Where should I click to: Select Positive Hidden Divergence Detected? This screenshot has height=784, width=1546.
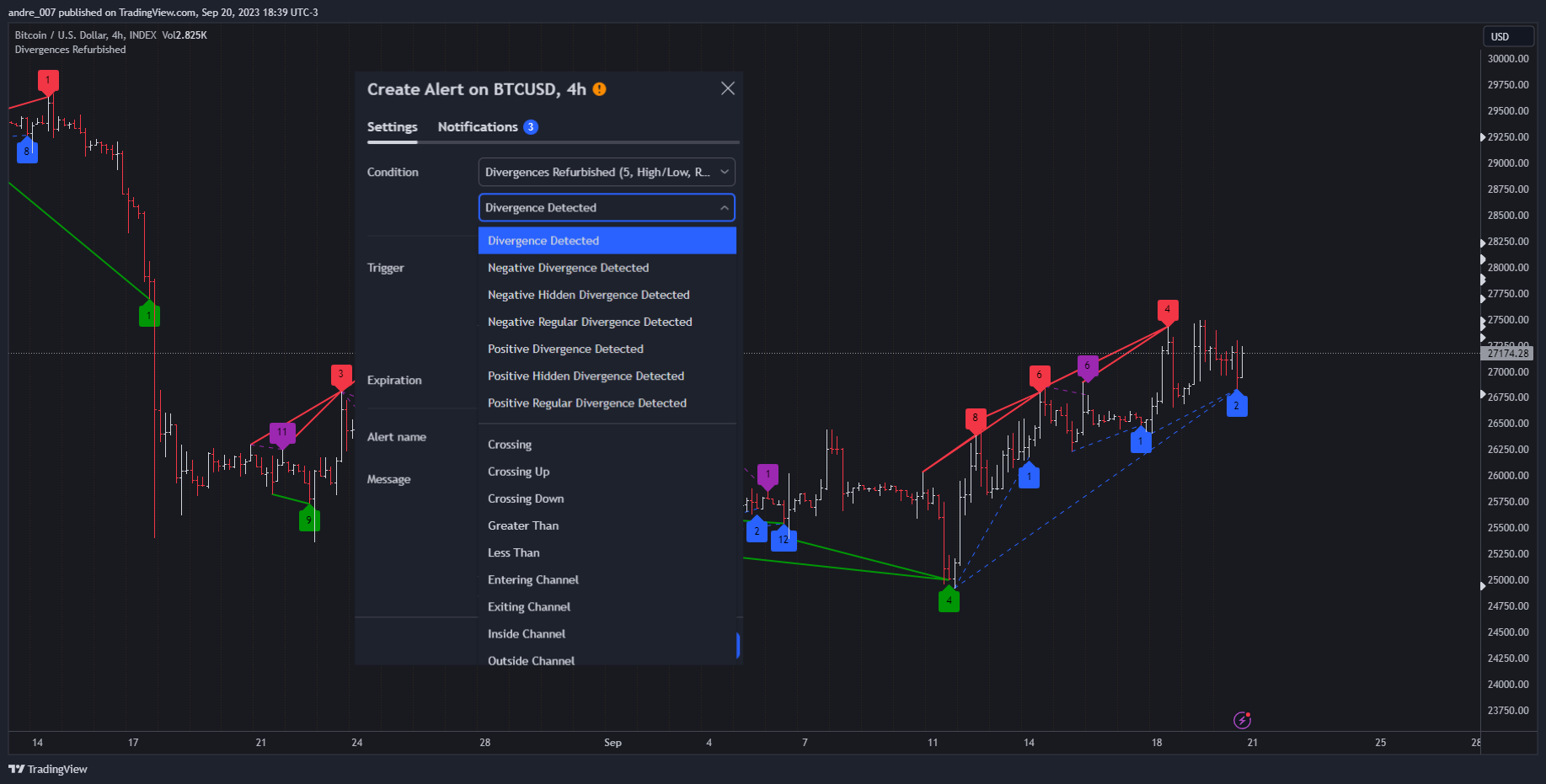(x=607, y=376)
